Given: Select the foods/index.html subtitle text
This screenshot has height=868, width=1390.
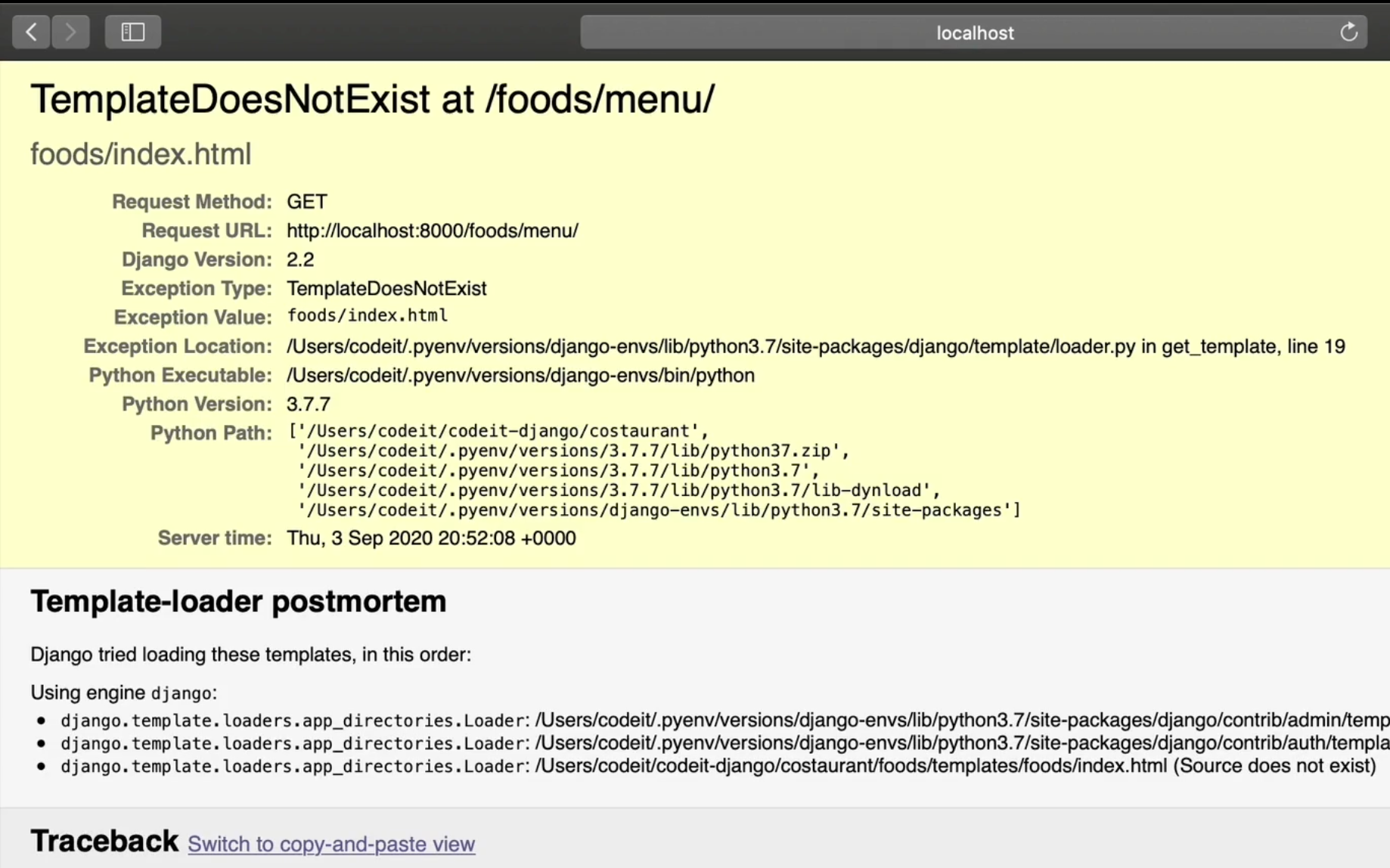Looking at the screenshot, I should [141, 154].
